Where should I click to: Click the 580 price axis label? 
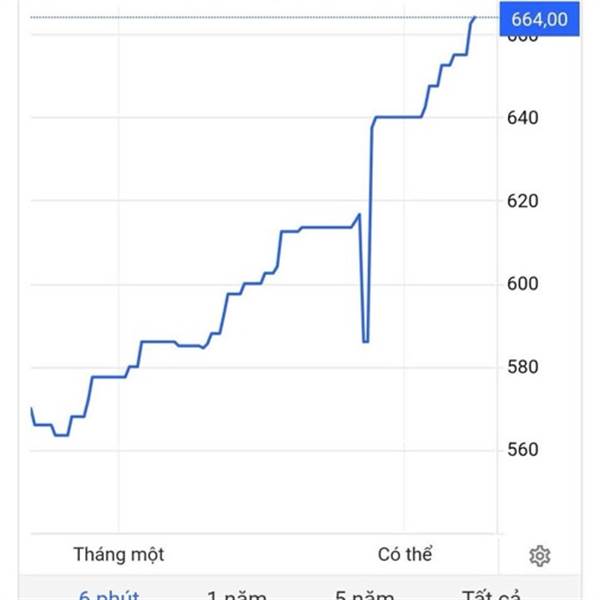click(x=522, y=367)
